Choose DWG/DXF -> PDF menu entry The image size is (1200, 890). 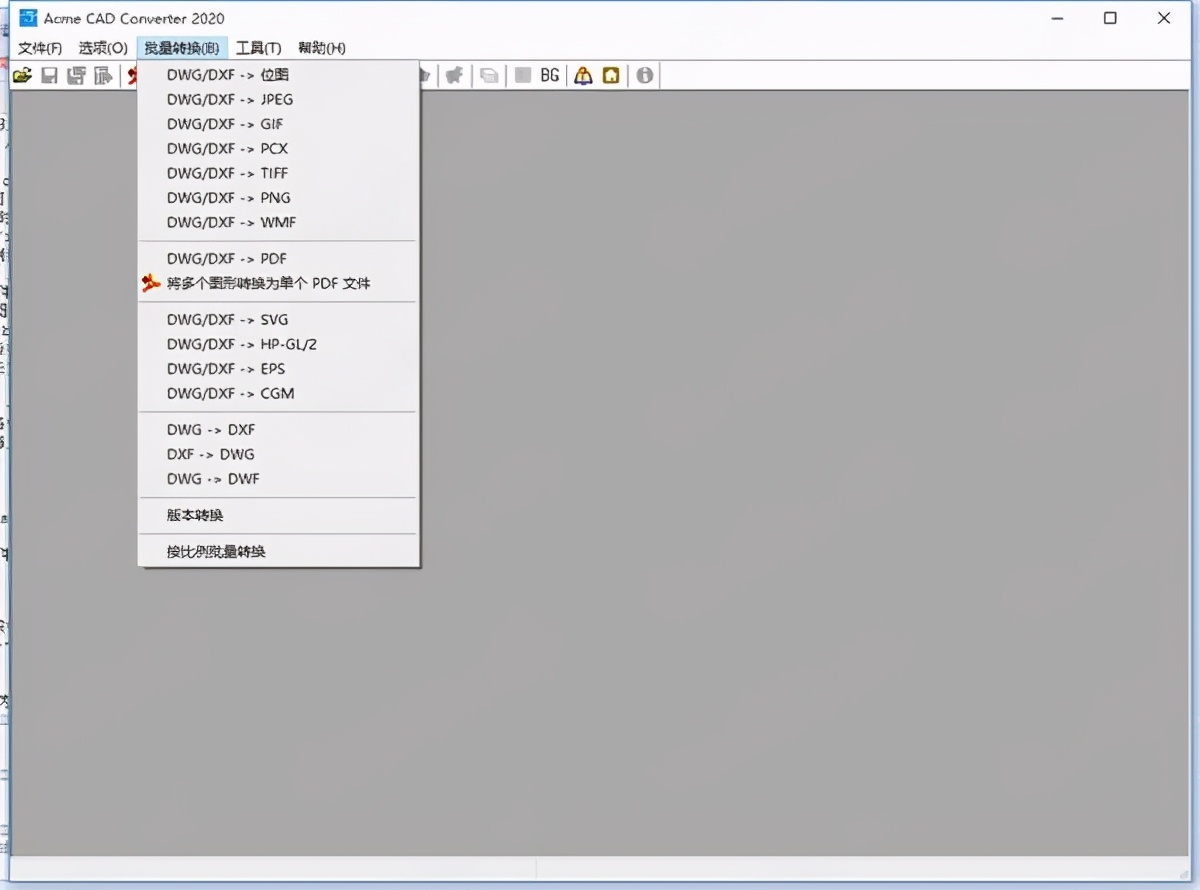click(x=227, y=259)
